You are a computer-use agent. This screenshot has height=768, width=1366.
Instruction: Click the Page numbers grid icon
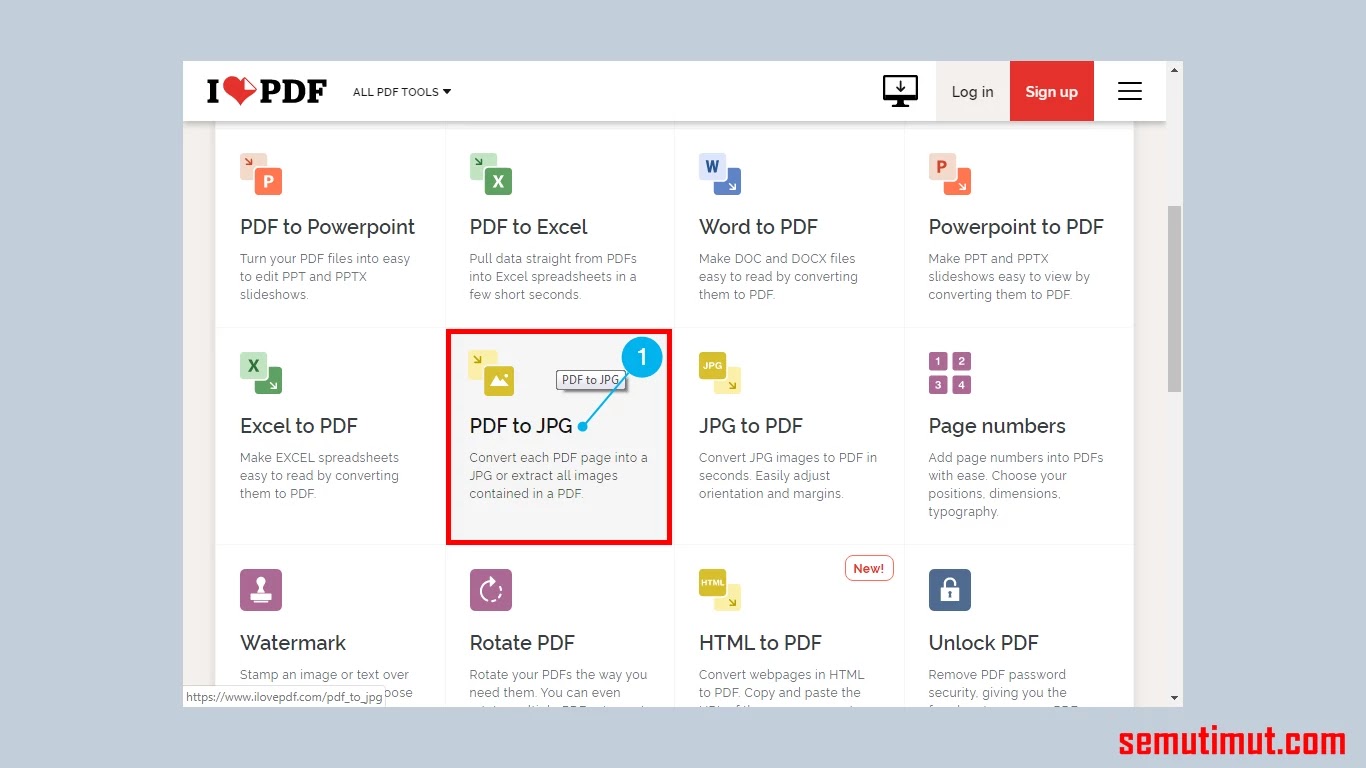pyautogui.click(x=950, y=373)
